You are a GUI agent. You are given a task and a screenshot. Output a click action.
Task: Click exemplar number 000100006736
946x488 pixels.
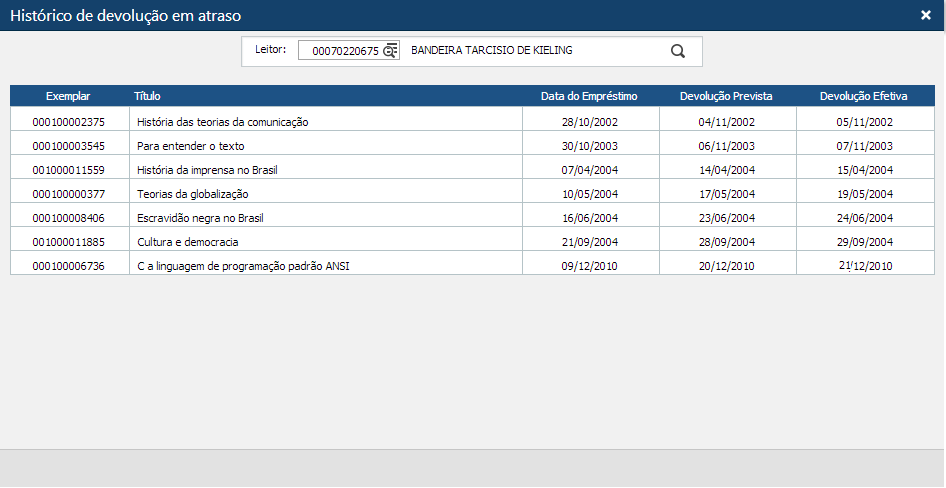68,266
